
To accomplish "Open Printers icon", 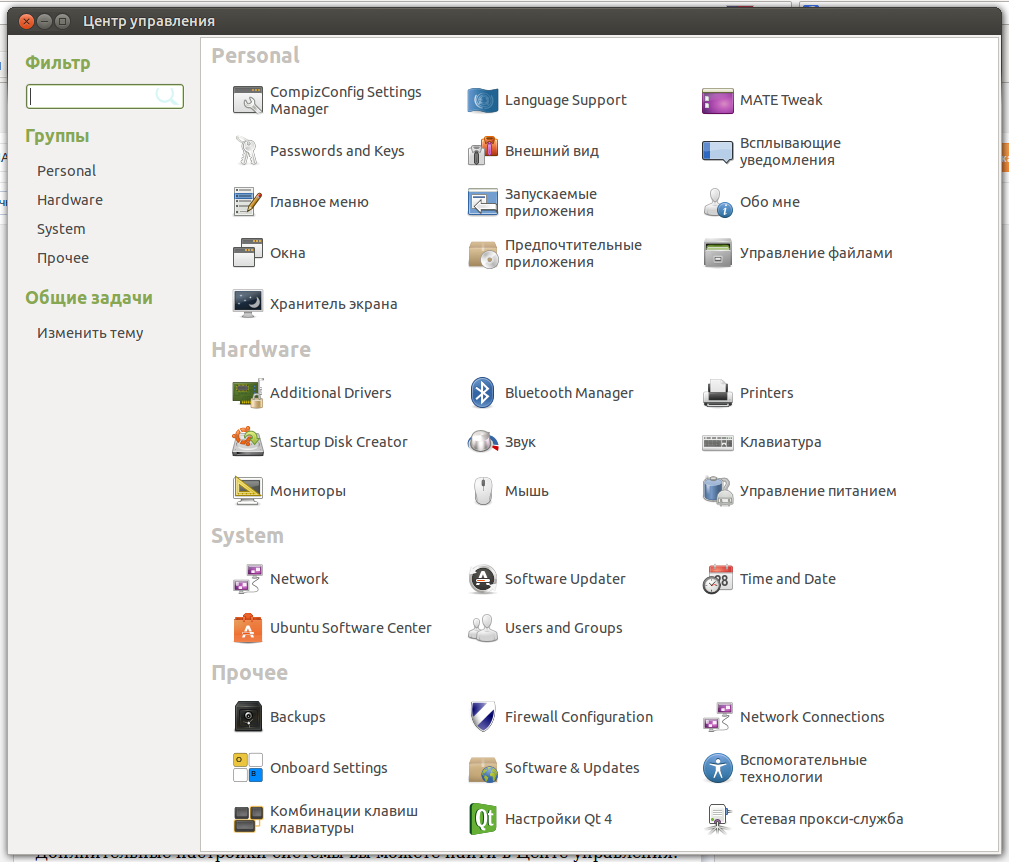I will 717,392.
